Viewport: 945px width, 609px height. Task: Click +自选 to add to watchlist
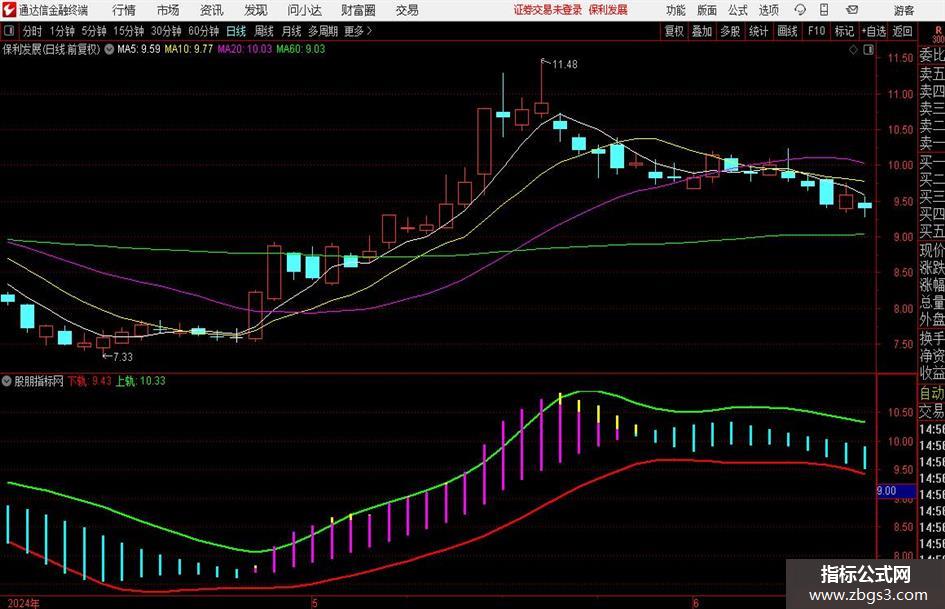click(x=874, y=31)
